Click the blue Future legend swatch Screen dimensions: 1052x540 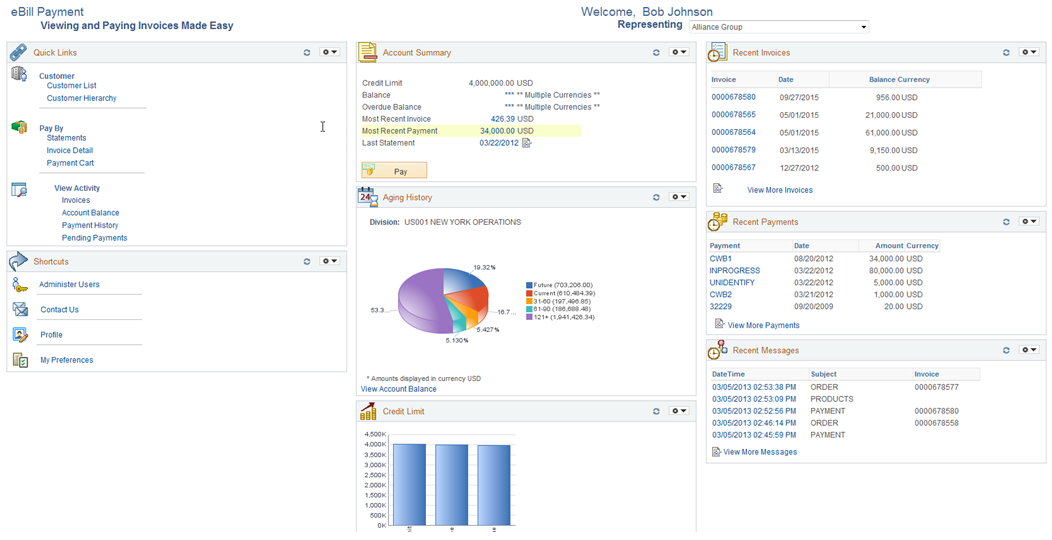coord(529,285)
